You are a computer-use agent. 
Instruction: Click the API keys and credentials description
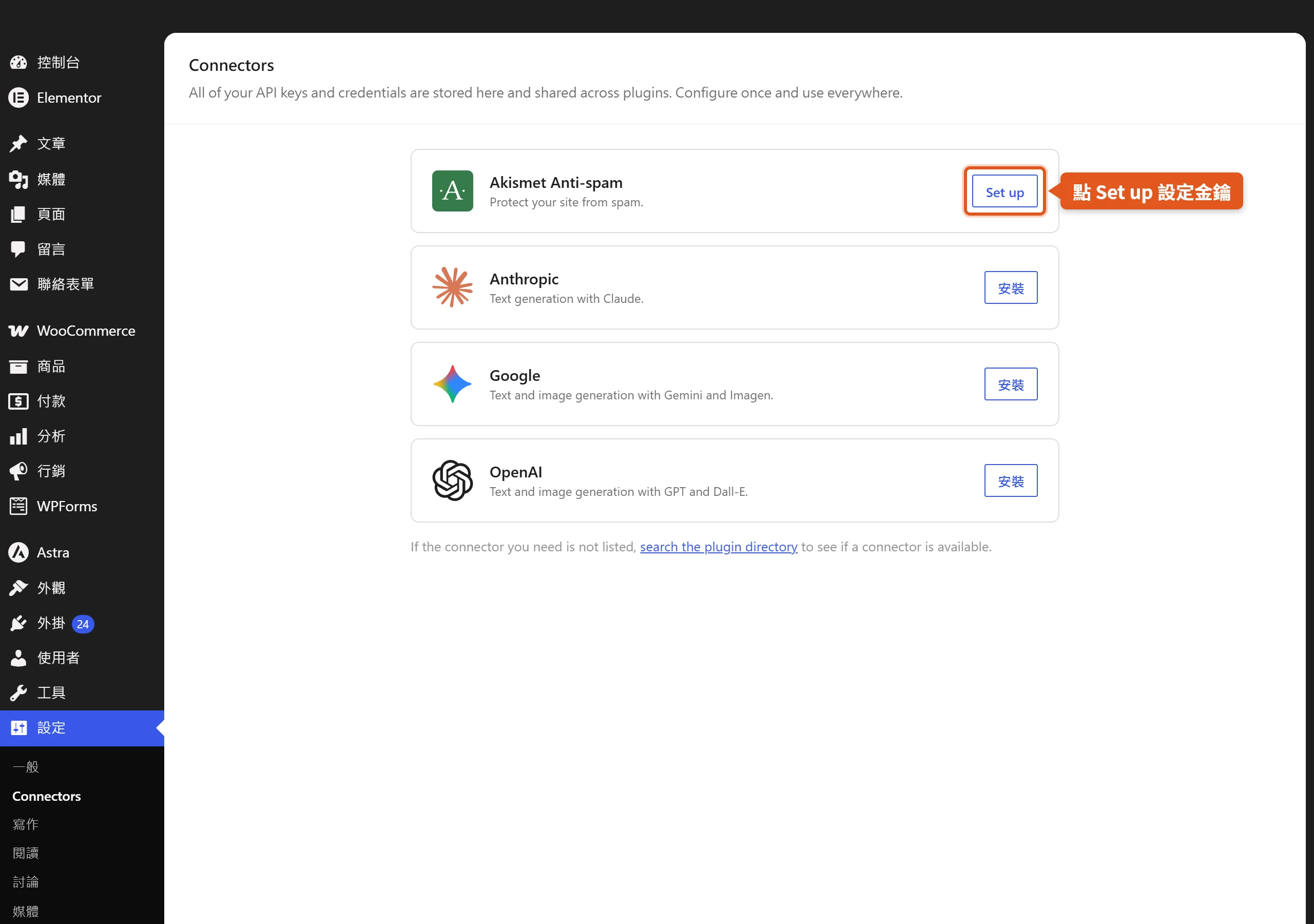[546, 93]
